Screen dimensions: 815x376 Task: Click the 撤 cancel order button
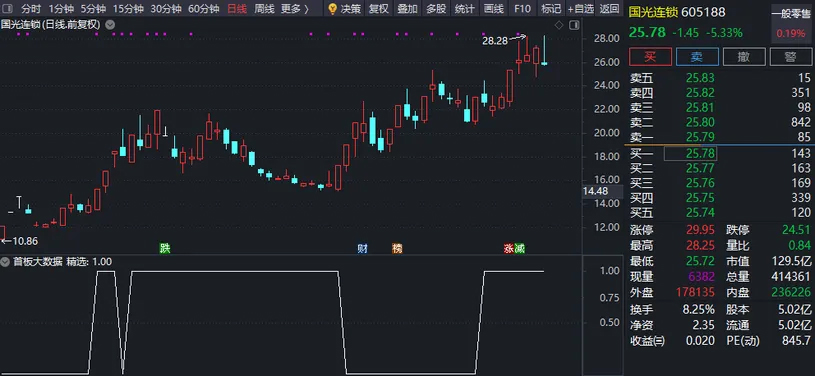(x=744, y=57)
